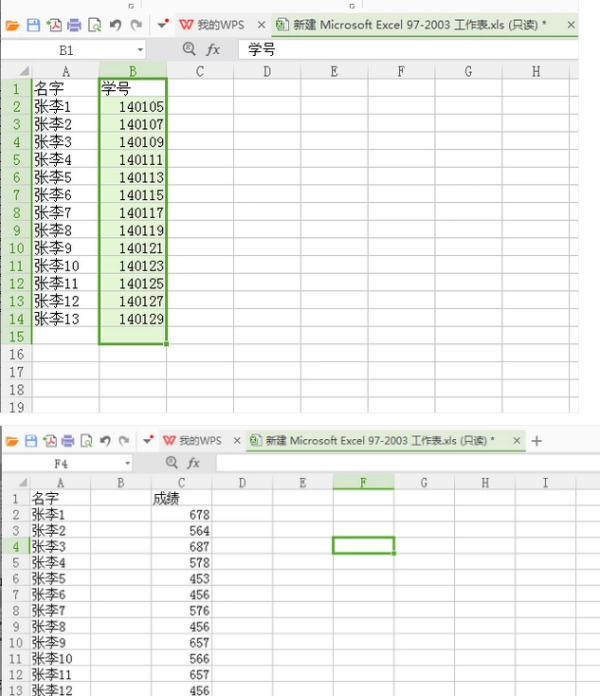Click the Redo arrow in top window
Screen dimensions: 600x696
point(136,25)
